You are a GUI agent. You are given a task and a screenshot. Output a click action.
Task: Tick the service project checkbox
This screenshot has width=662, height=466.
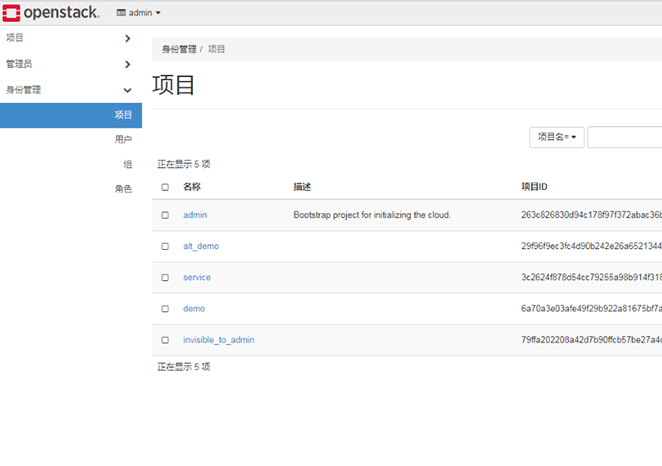(x=165, y=277)
